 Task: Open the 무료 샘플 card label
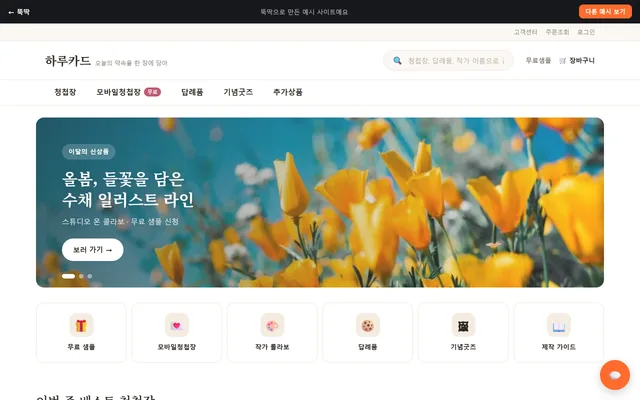pyautogui.click(x=81, y=347)
